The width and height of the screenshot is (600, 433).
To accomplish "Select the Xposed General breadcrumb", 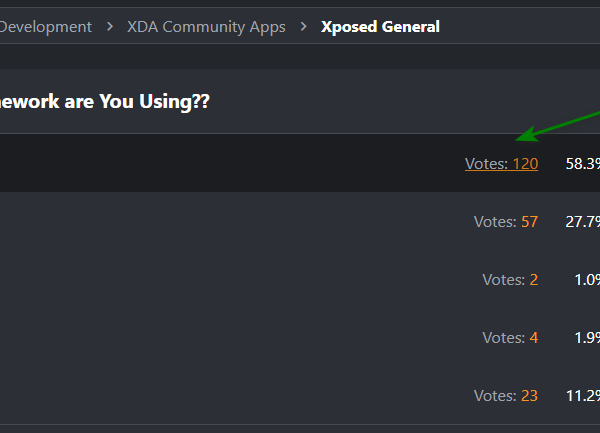I will (380, 27).
